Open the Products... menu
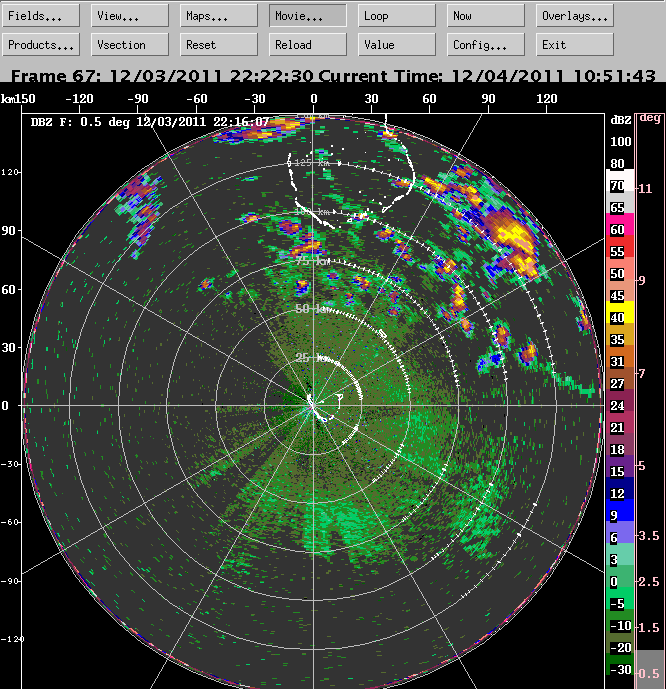The width and height of the screenshot is (666, 689). click(41, 44)
